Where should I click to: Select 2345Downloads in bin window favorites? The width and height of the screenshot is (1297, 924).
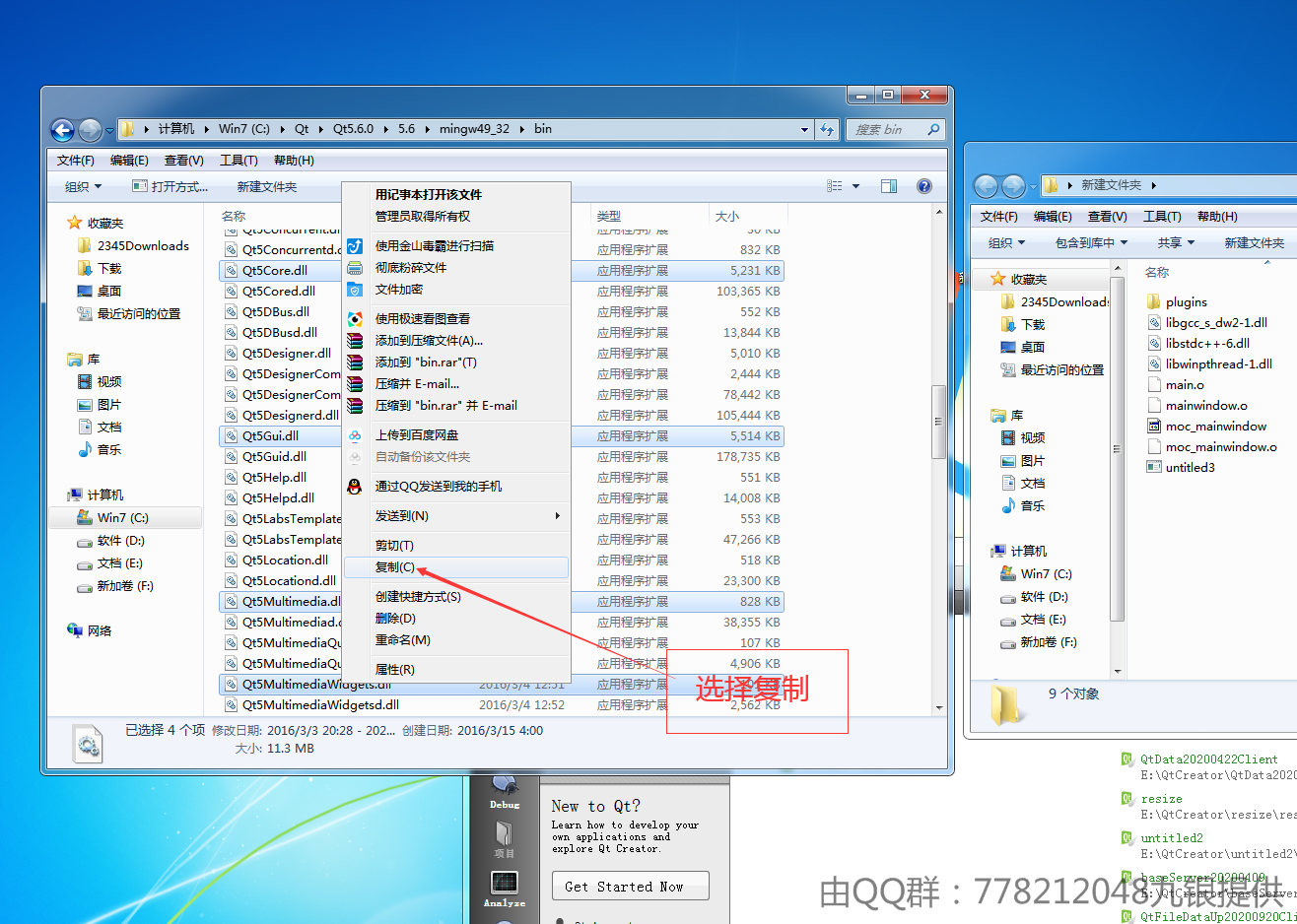point(143,246)
